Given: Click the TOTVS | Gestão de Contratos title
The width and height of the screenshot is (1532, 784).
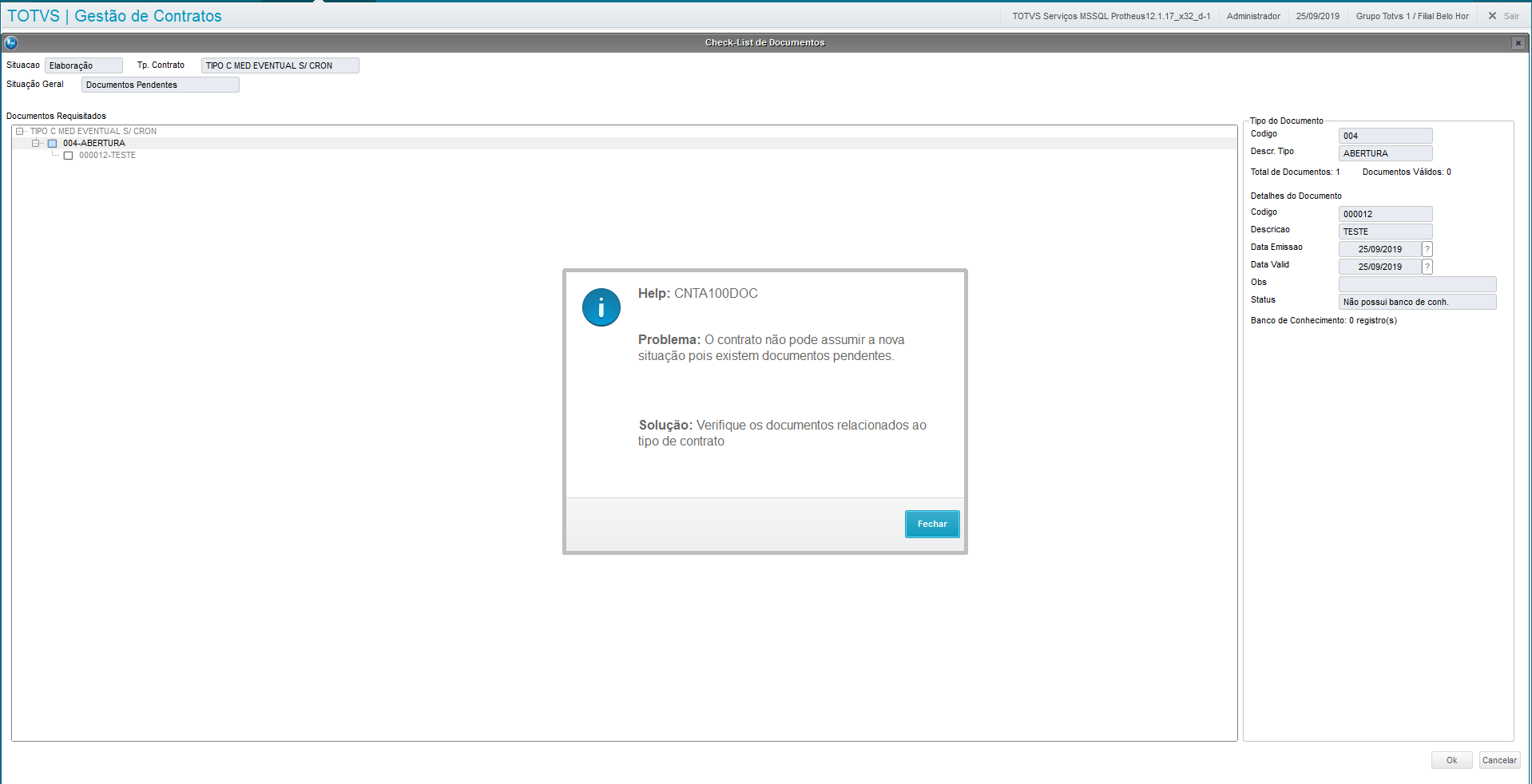Looking at the screenshot, I should point(114,16).
